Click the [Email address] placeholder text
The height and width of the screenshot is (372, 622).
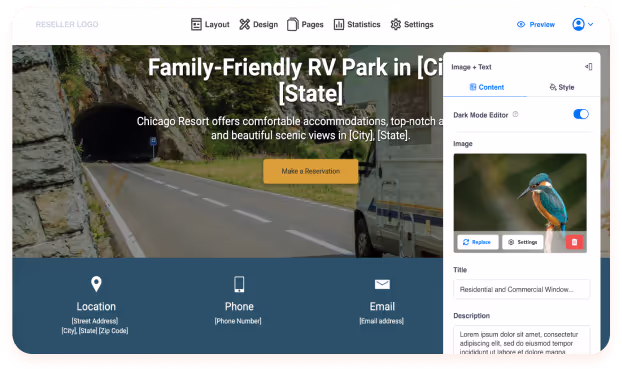(x=382, y=321)
